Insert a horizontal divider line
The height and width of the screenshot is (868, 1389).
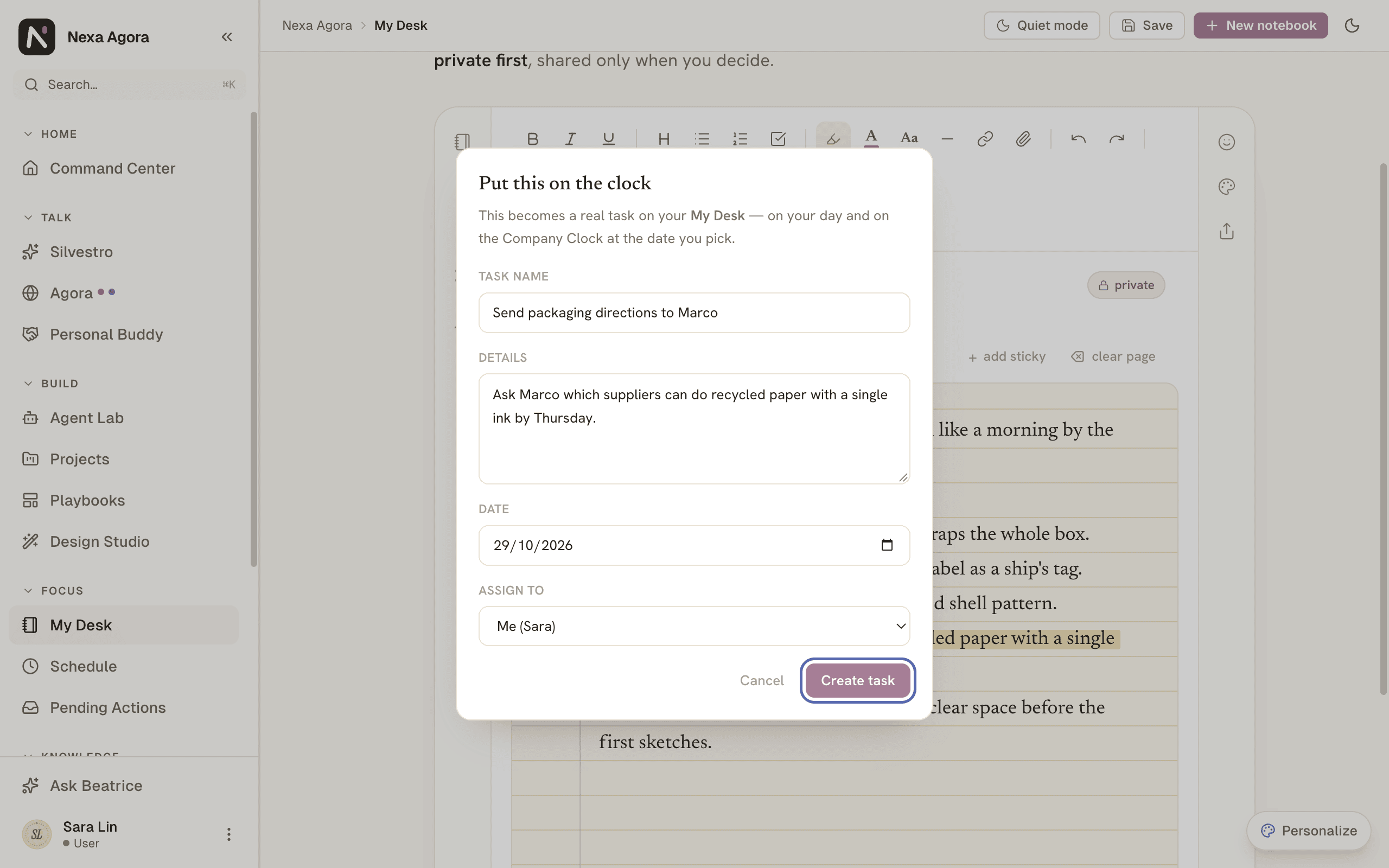[947, 139]
